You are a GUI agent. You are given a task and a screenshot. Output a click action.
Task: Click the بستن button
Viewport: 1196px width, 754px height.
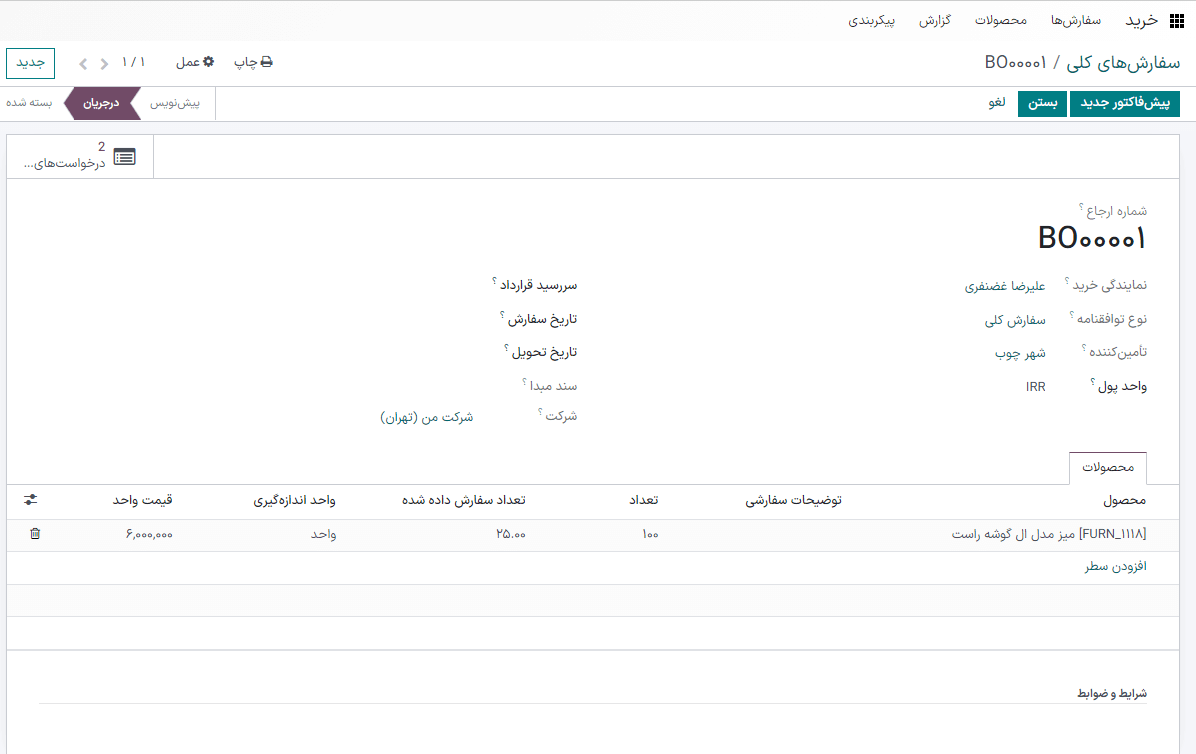[x=1042, y=103]
